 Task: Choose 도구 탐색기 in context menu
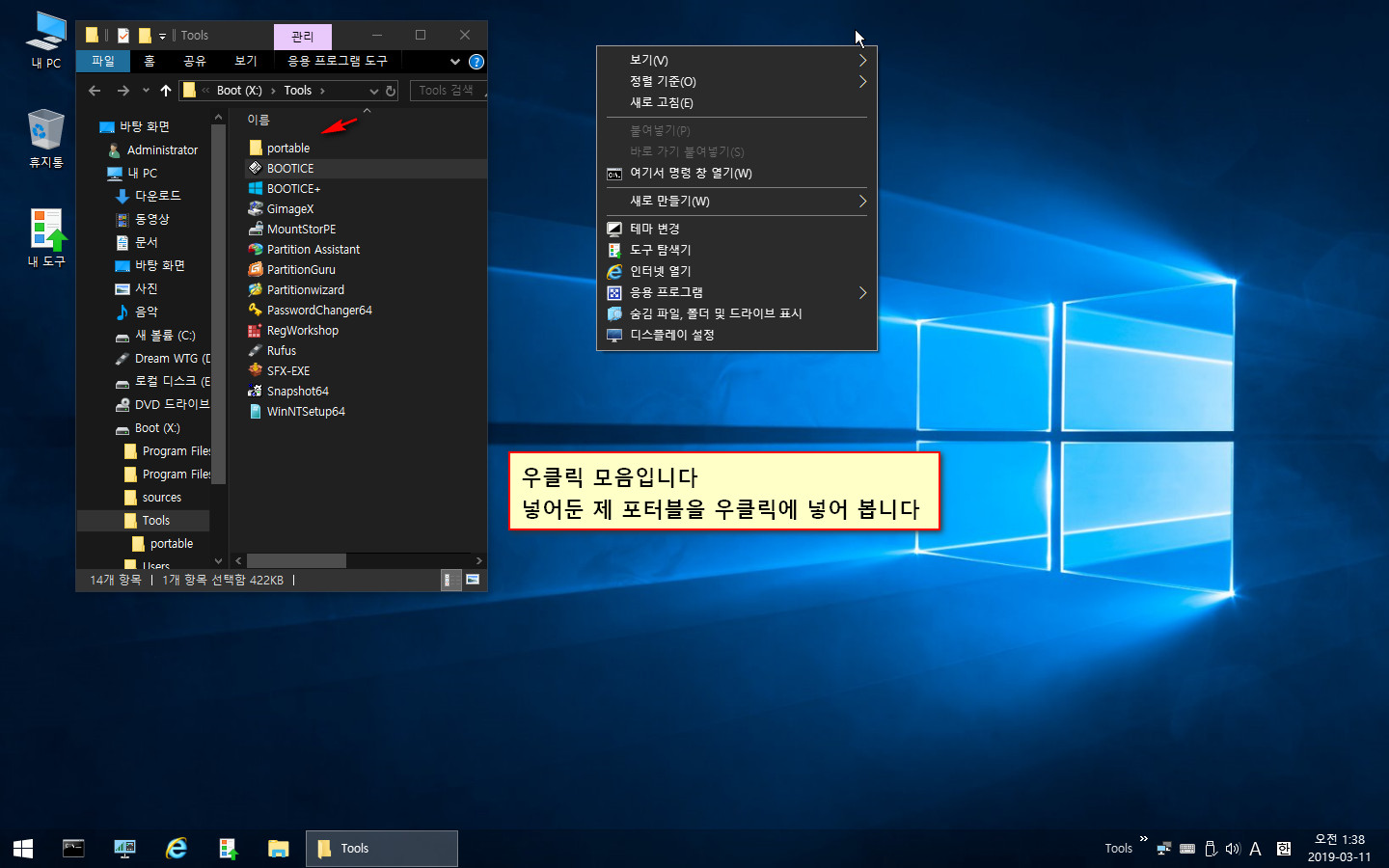[737, 250]
